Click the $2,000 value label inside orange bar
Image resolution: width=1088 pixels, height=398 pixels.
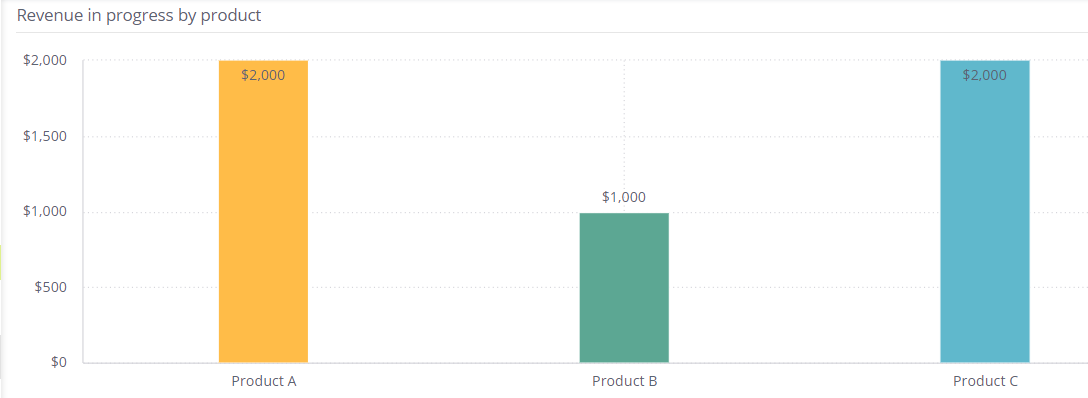pos(263,76)
